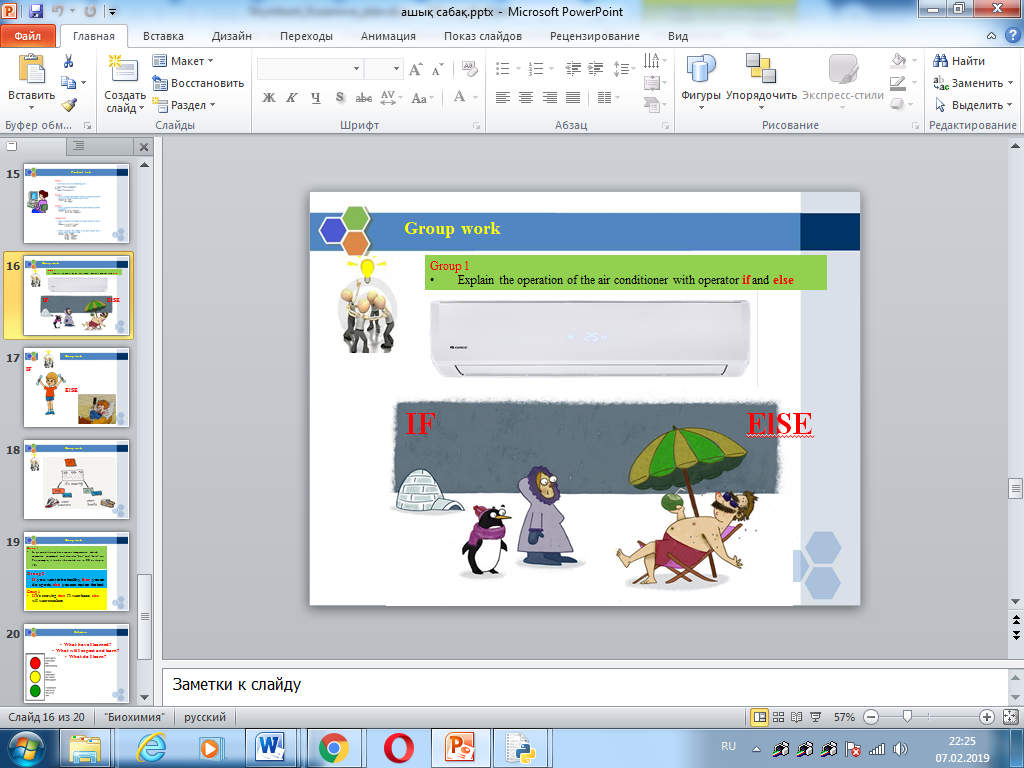This screenshot has height=768, width=1024.
Task: Switch to Slide Sorter view icon
Action: pos(778,716)
